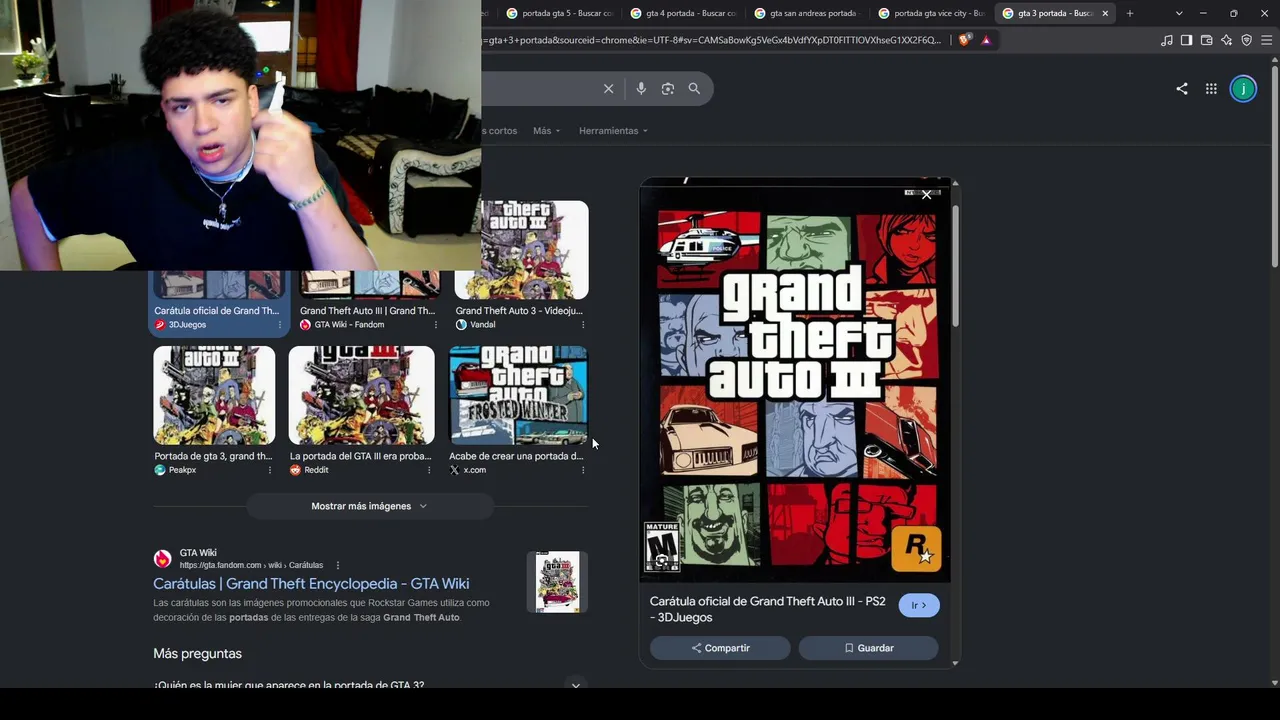The width and height of the screenshot is (1280, 720).
Task: Open options for the 3DJuegos image result
Action: [x=281, y=325]
